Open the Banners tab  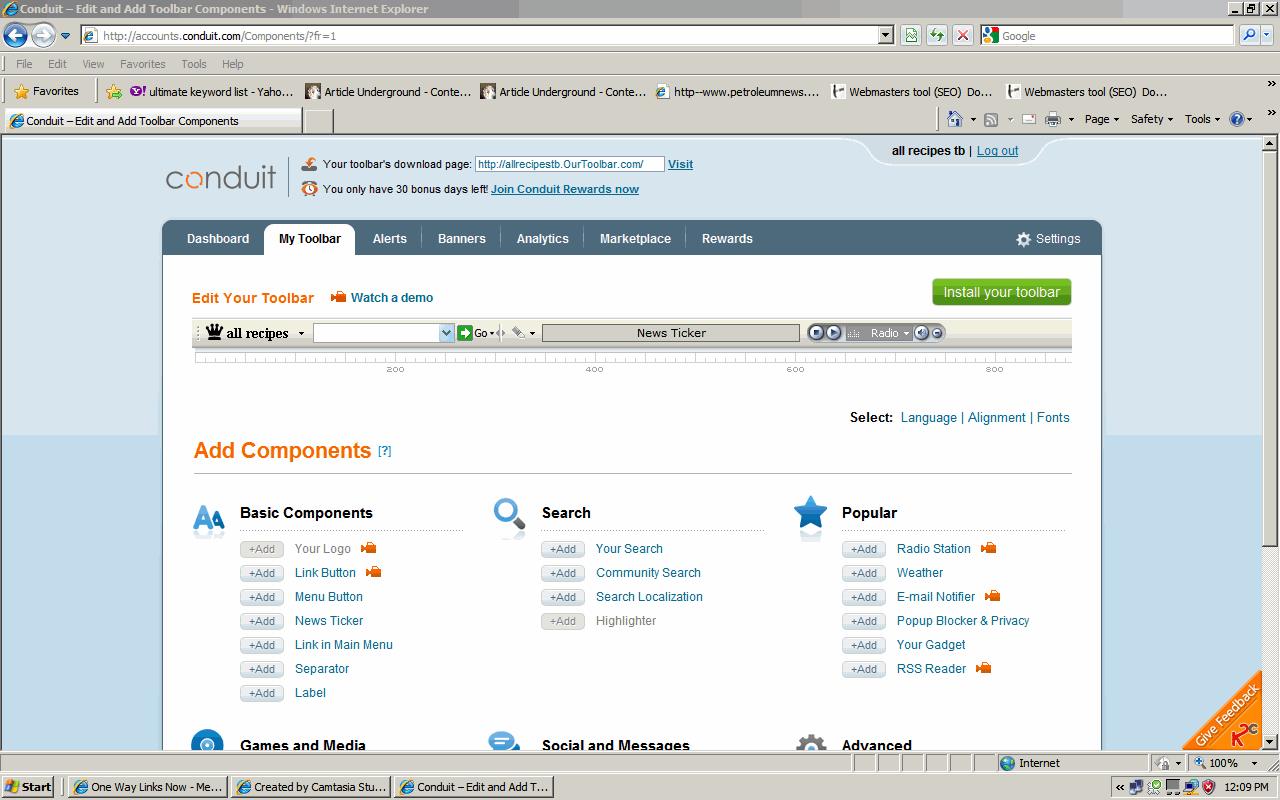462,239
